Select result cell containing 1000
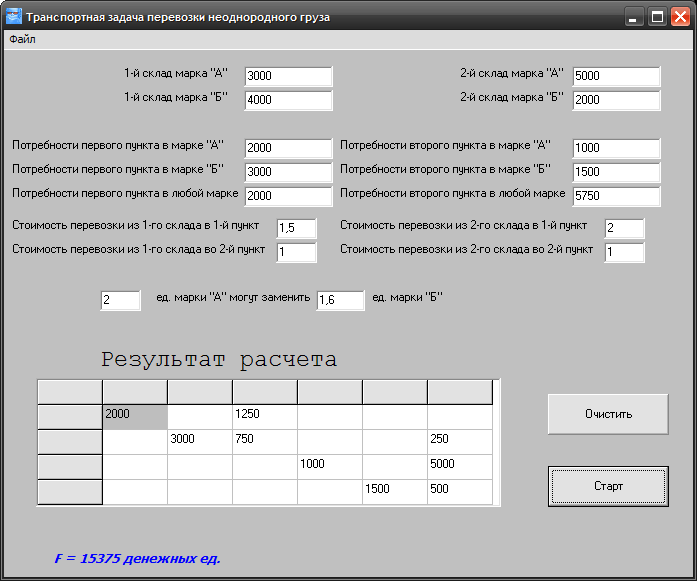 pyautogui.click(x=330, y=467)
